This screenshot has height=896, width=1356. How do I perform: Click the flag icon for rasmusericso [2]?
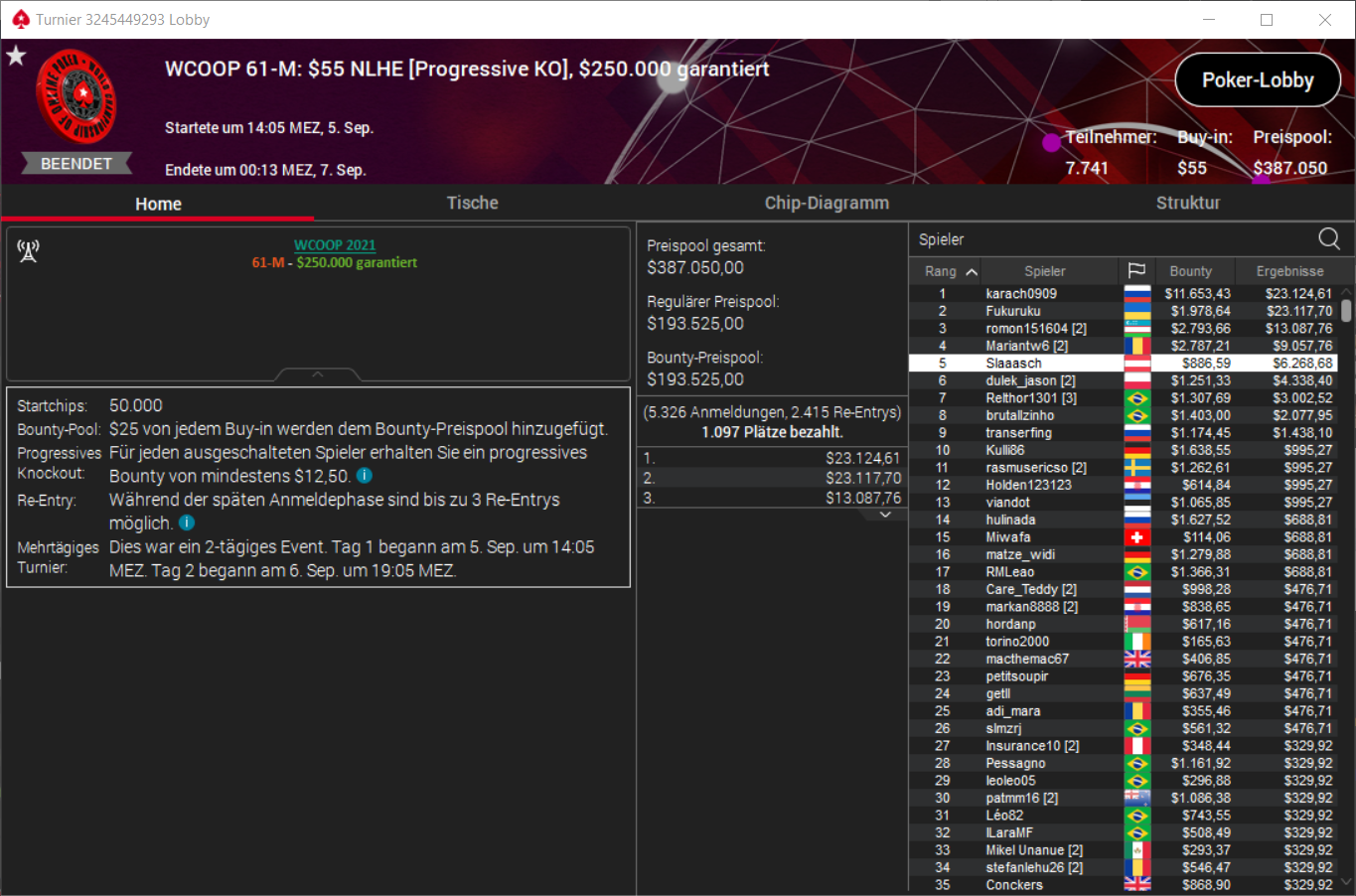click(1137, 468)
